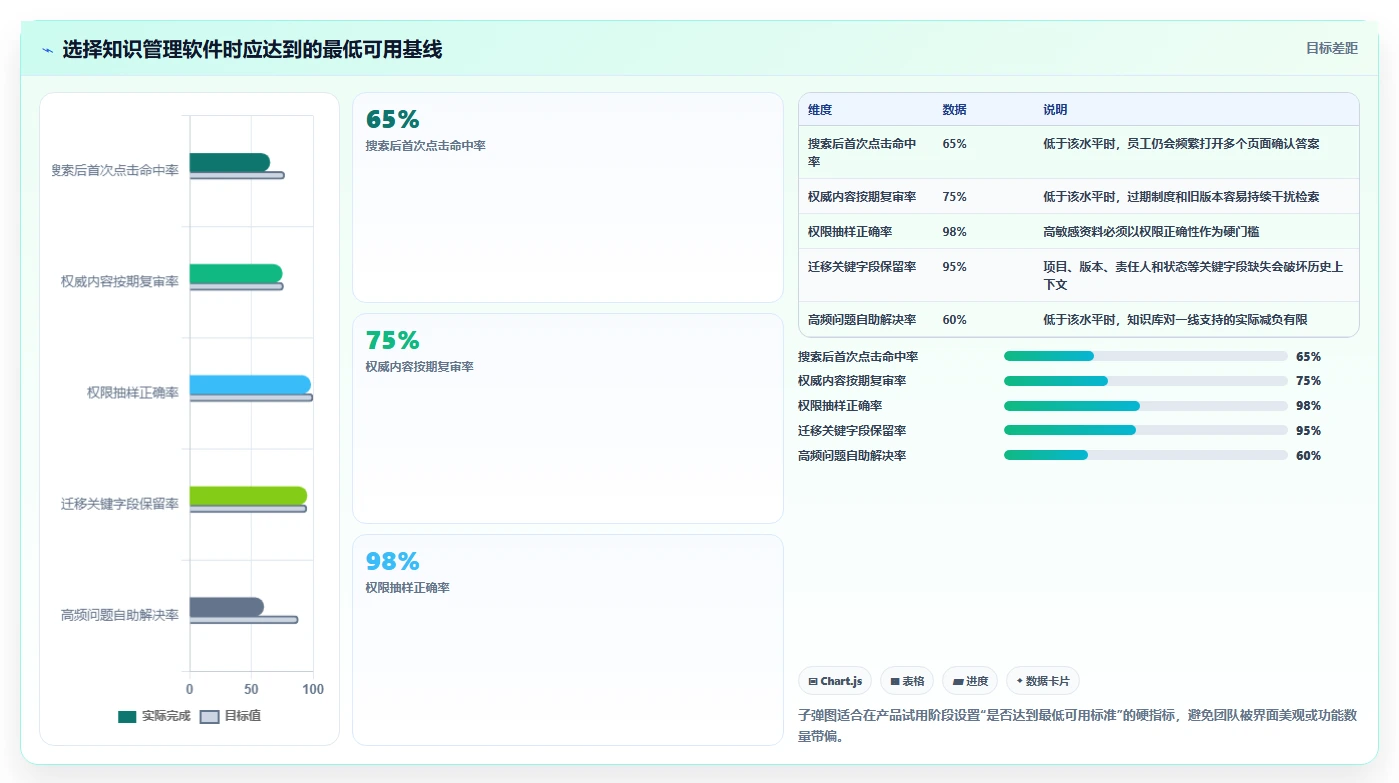The image size is (1399, 783).
Task: Select the 表格 tag chip
Action: (907, 681)
